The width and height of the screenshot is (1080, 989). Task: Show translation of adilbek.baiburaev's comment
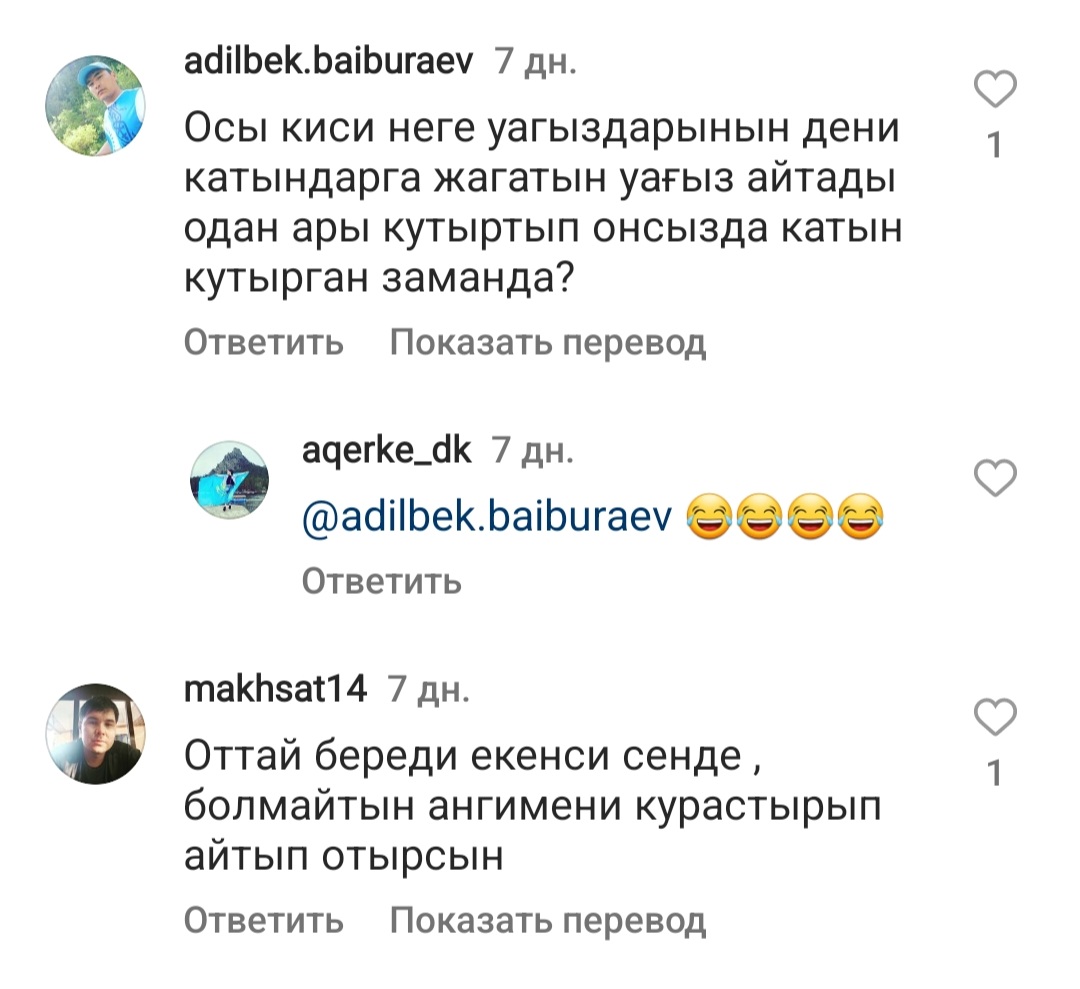click(x=548, y=342)
